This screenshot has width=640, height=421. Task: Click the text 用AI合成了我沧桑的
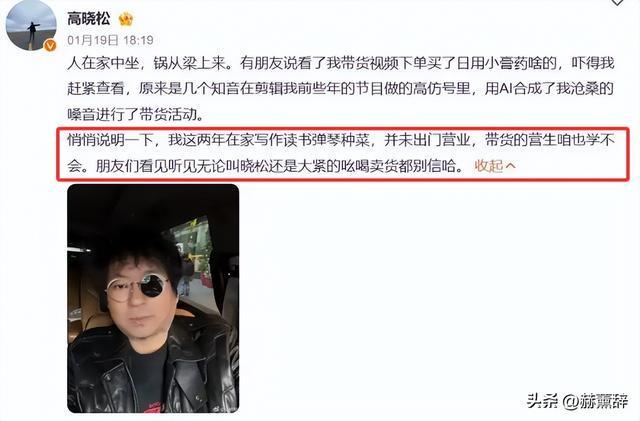pos(549,88)
